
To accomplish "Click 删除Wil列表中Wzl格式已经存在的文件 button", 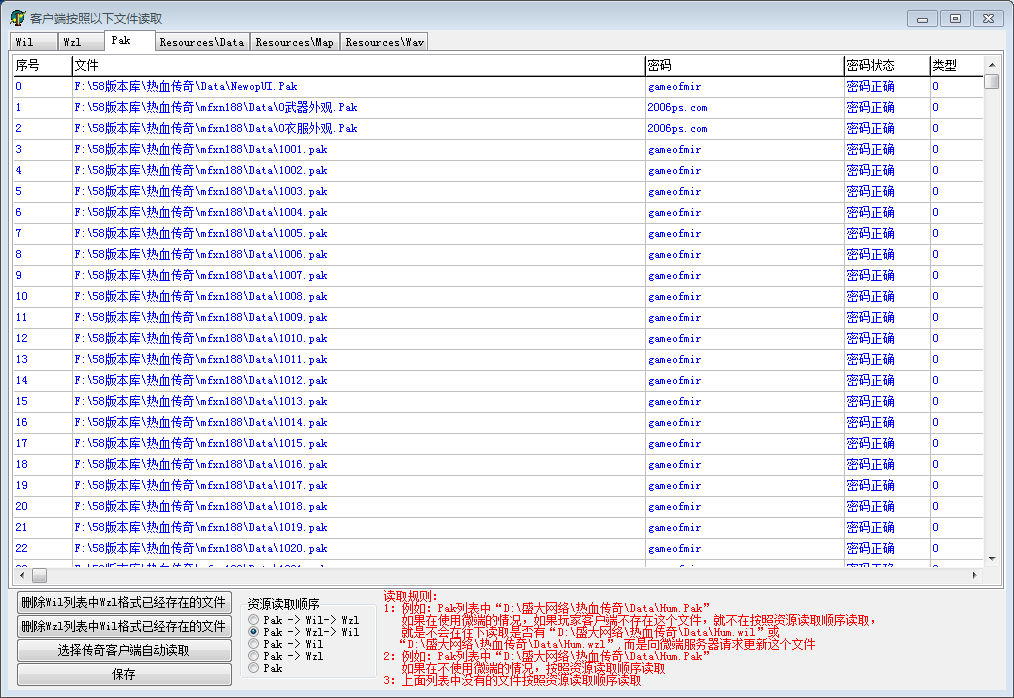I will click(x=124, y=602).
